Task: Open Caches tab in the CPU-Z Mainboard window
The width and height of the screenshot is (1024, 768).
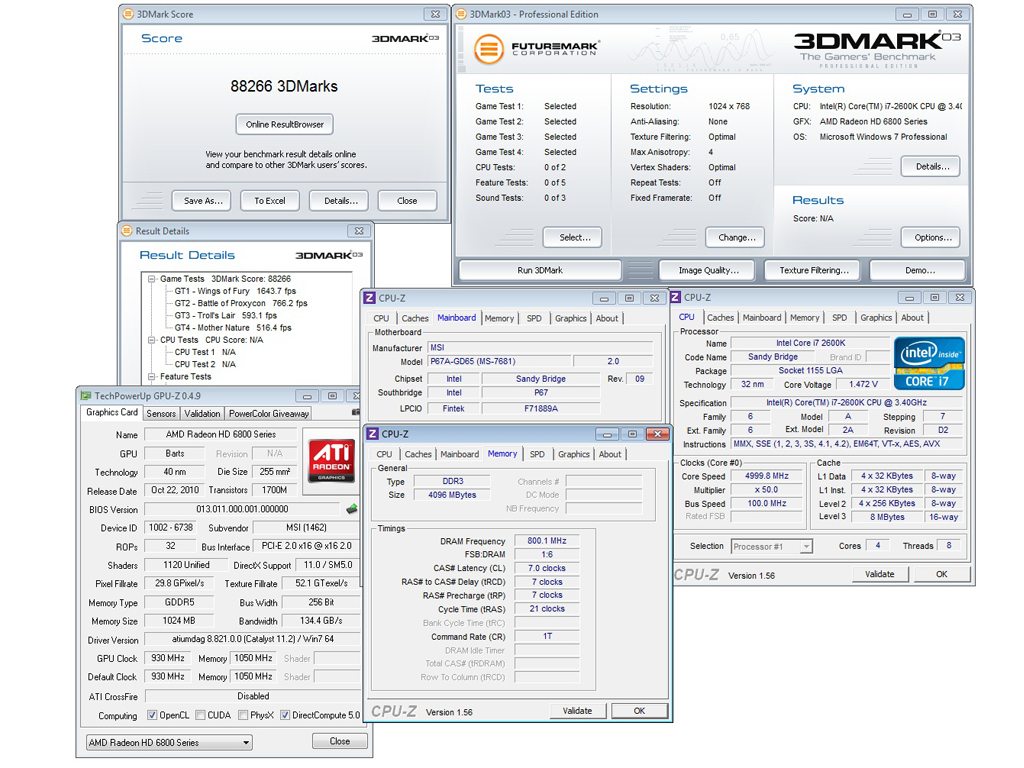Action: pos(415,318)
